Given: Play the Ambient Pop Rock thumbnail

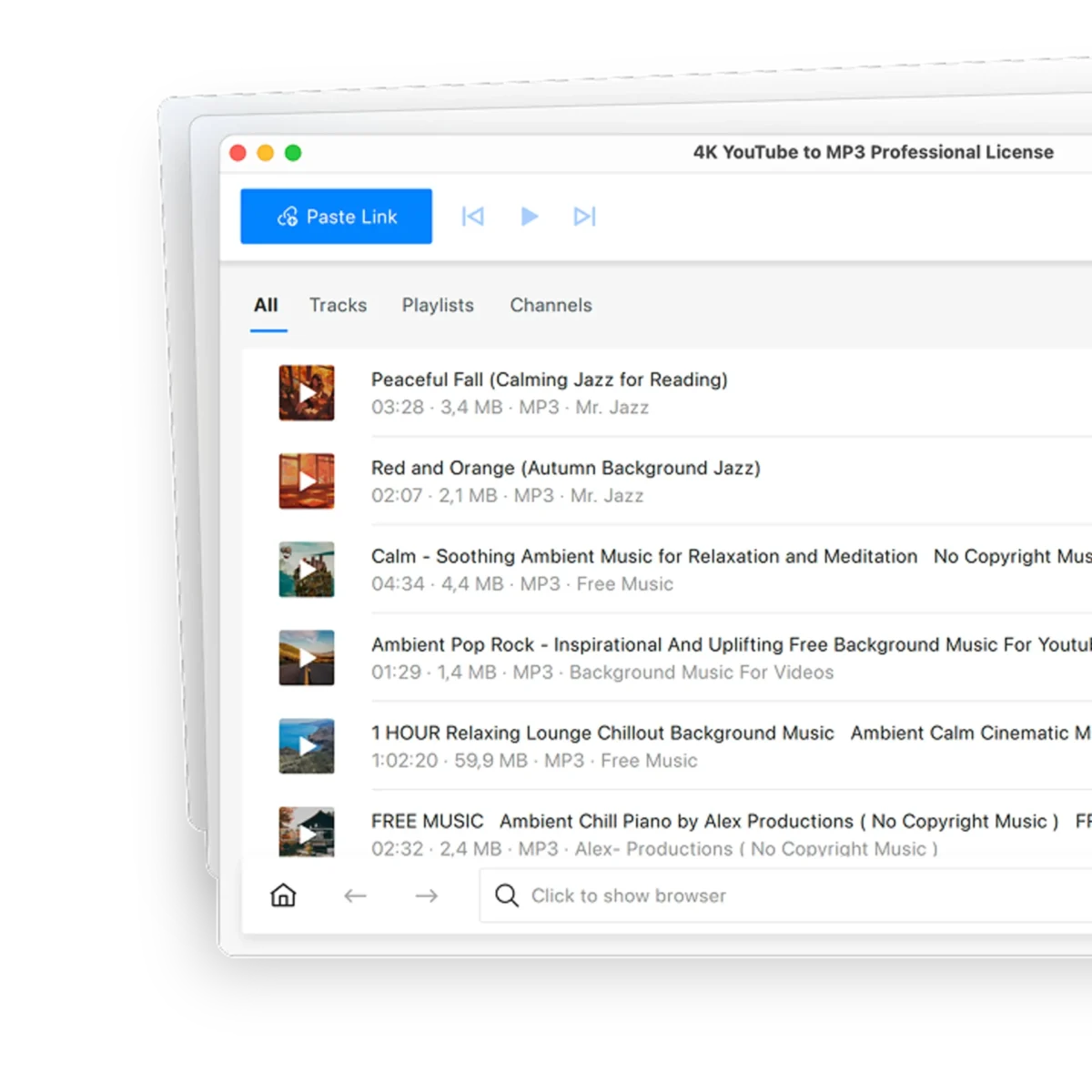Looking at the screenshot, I should click(307, 658).
